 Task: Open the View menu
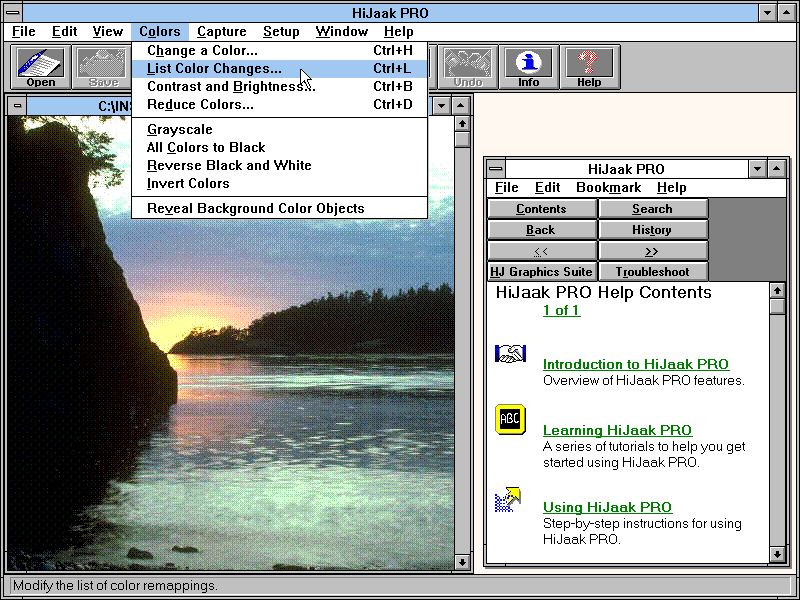point(108,32)
